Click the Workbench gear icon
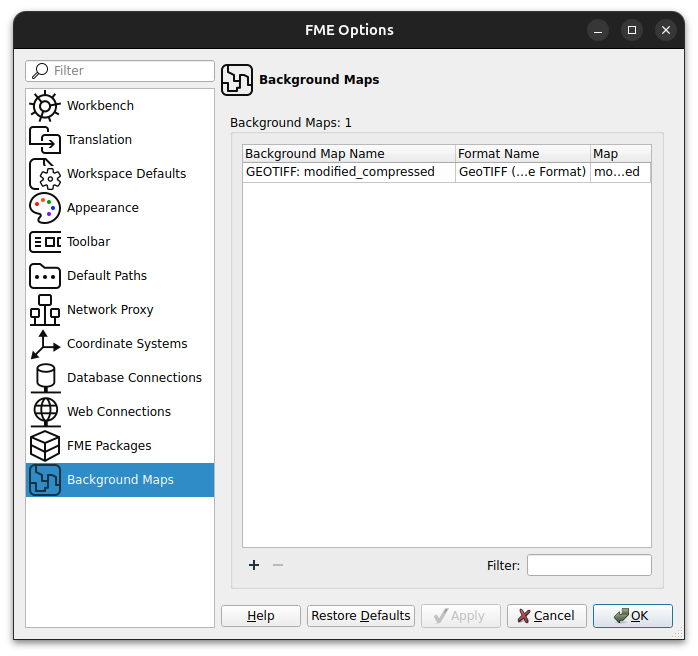 [45, 106]
